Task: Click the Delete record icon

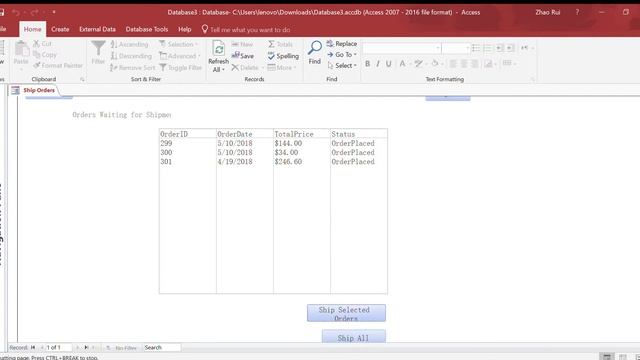Action: click(x=235, y=68)
